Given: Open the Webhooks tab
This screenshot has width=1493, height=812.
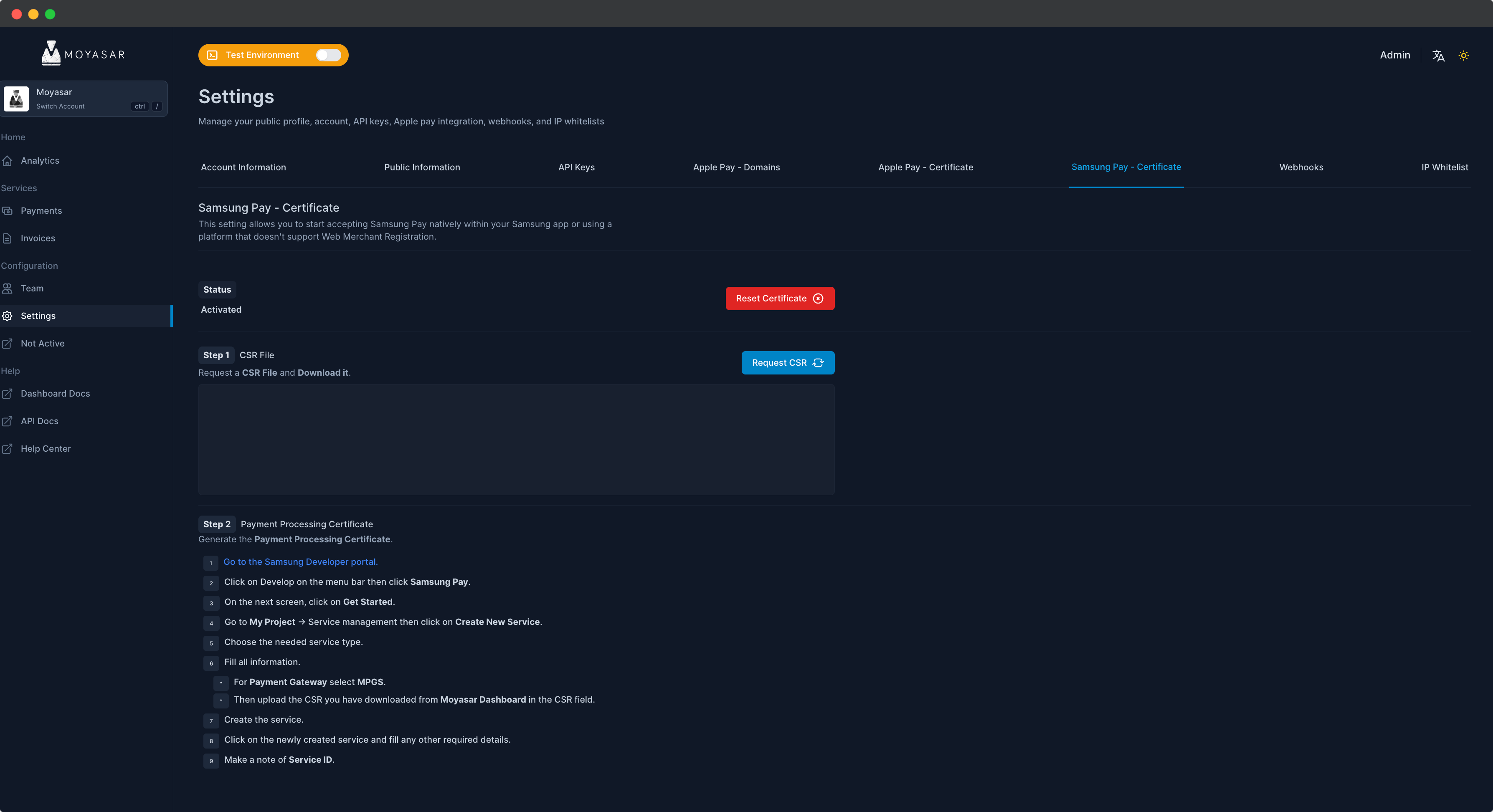Looking at the screenshot, I should pyautogui.click(x=1300, y=167).
